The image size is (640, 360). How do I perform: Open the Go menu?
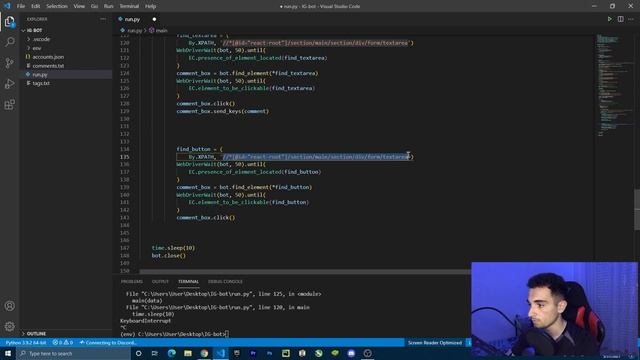click(x=94, y=6)
